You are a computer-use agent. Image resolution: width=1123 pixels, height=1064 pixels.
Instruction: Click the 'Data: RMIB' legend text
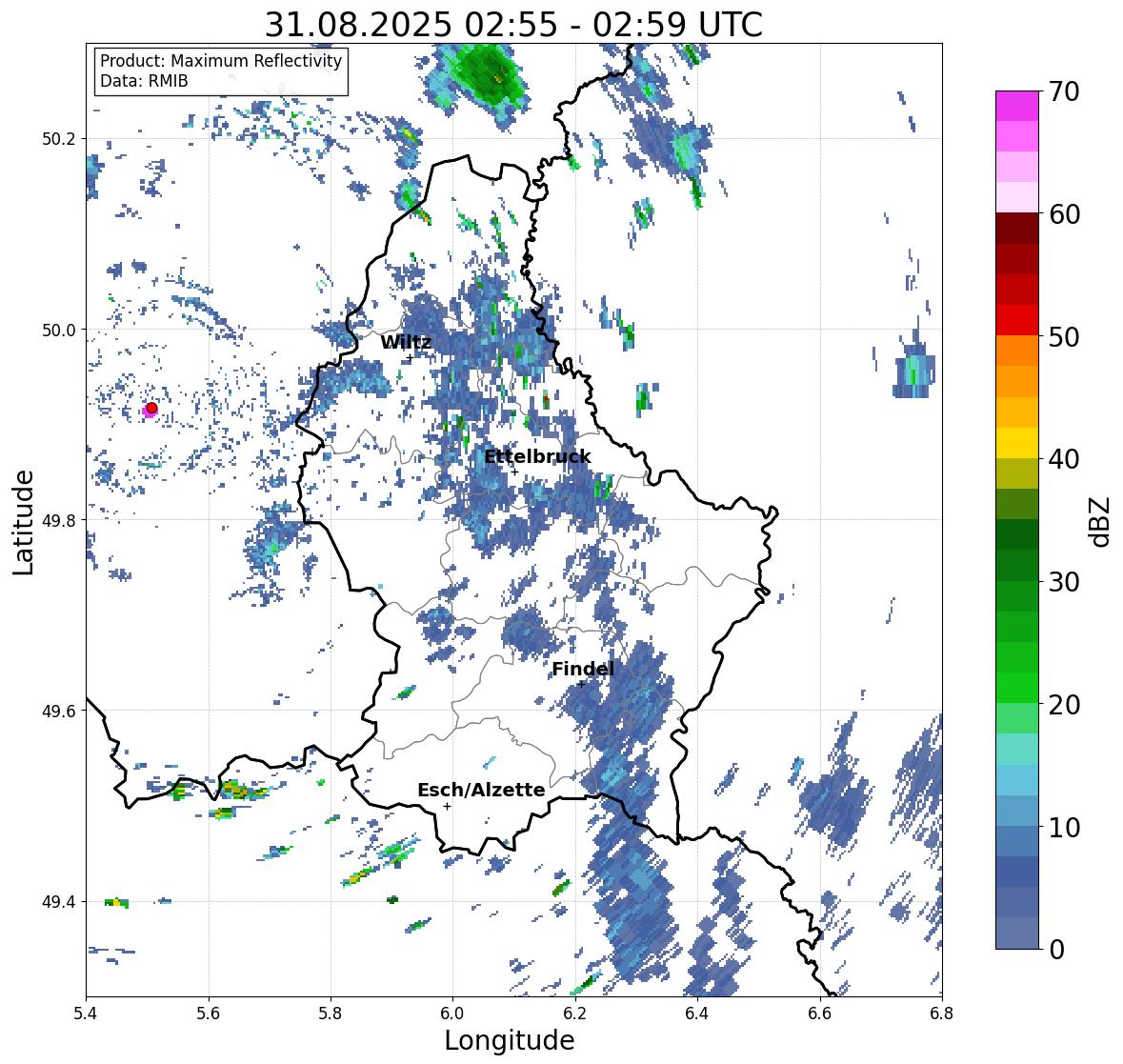(x=144, y=81)
